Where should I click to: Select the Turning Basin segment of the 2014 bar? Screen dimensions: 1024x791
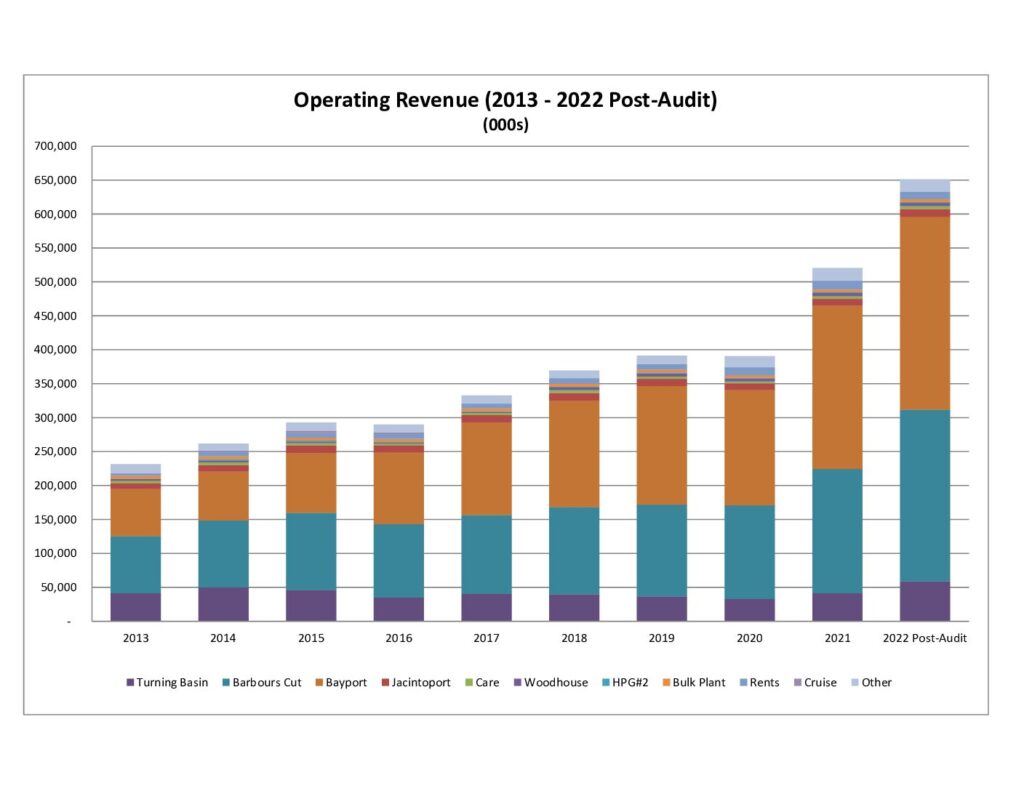(223, 604)
